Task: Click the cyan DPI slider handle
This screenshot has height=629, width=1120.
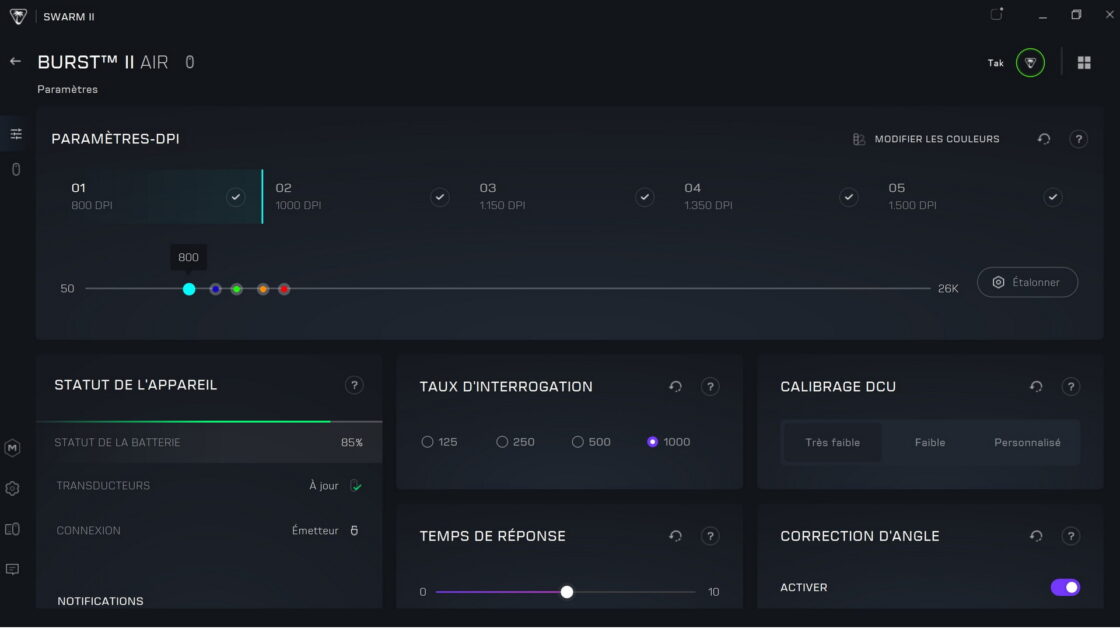Action: click(189, 289)
